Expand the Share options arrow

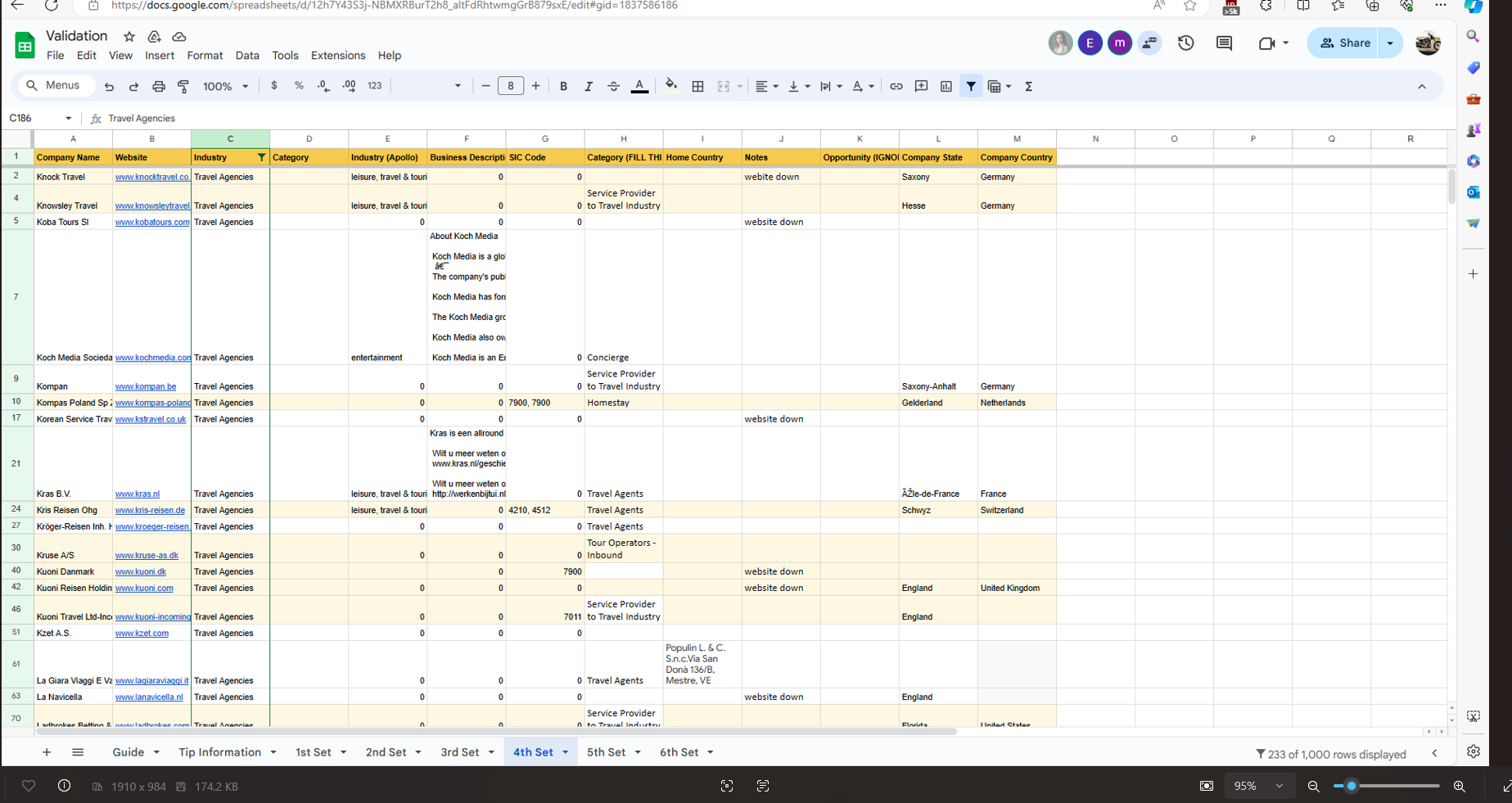1390,43
